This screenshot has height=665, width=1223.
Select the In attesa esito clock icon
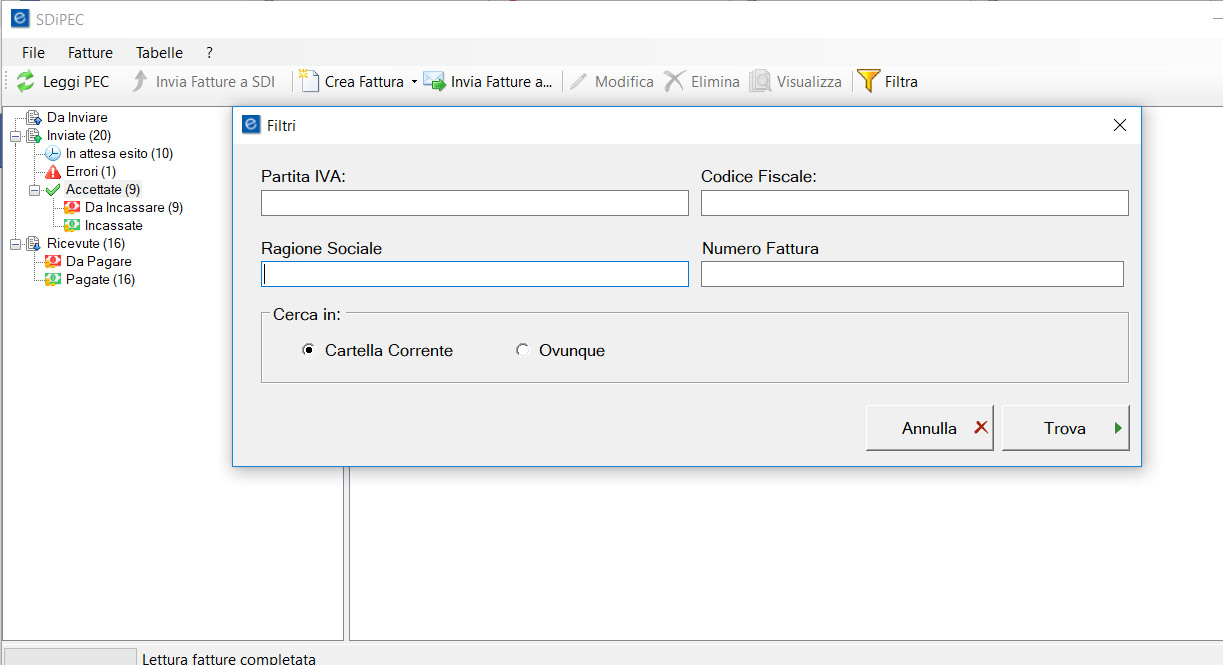(x=53, y=154)
